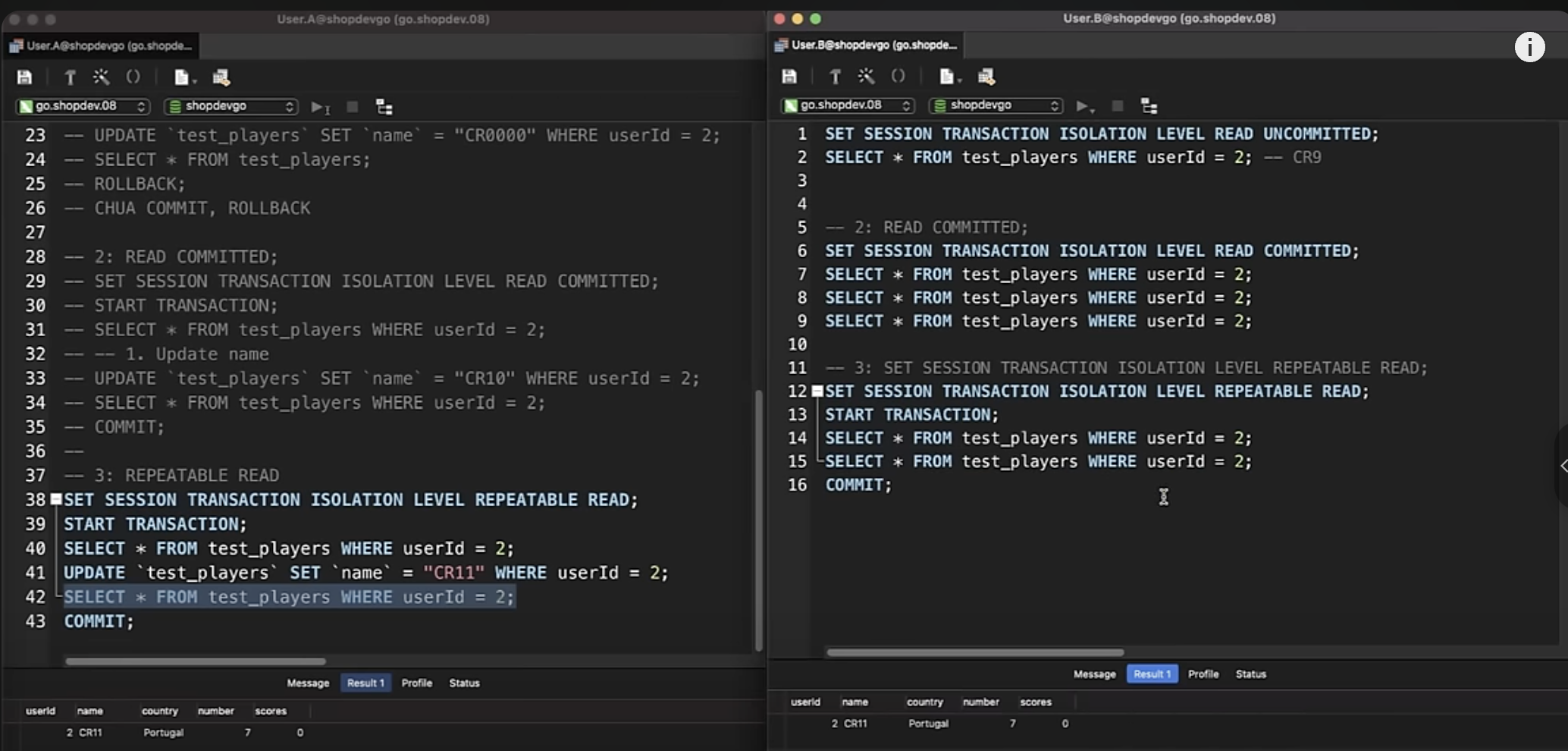Click horizontal scrollbar in User.B editor
This screenshot has width=1568, height=751.
(975, 652)
